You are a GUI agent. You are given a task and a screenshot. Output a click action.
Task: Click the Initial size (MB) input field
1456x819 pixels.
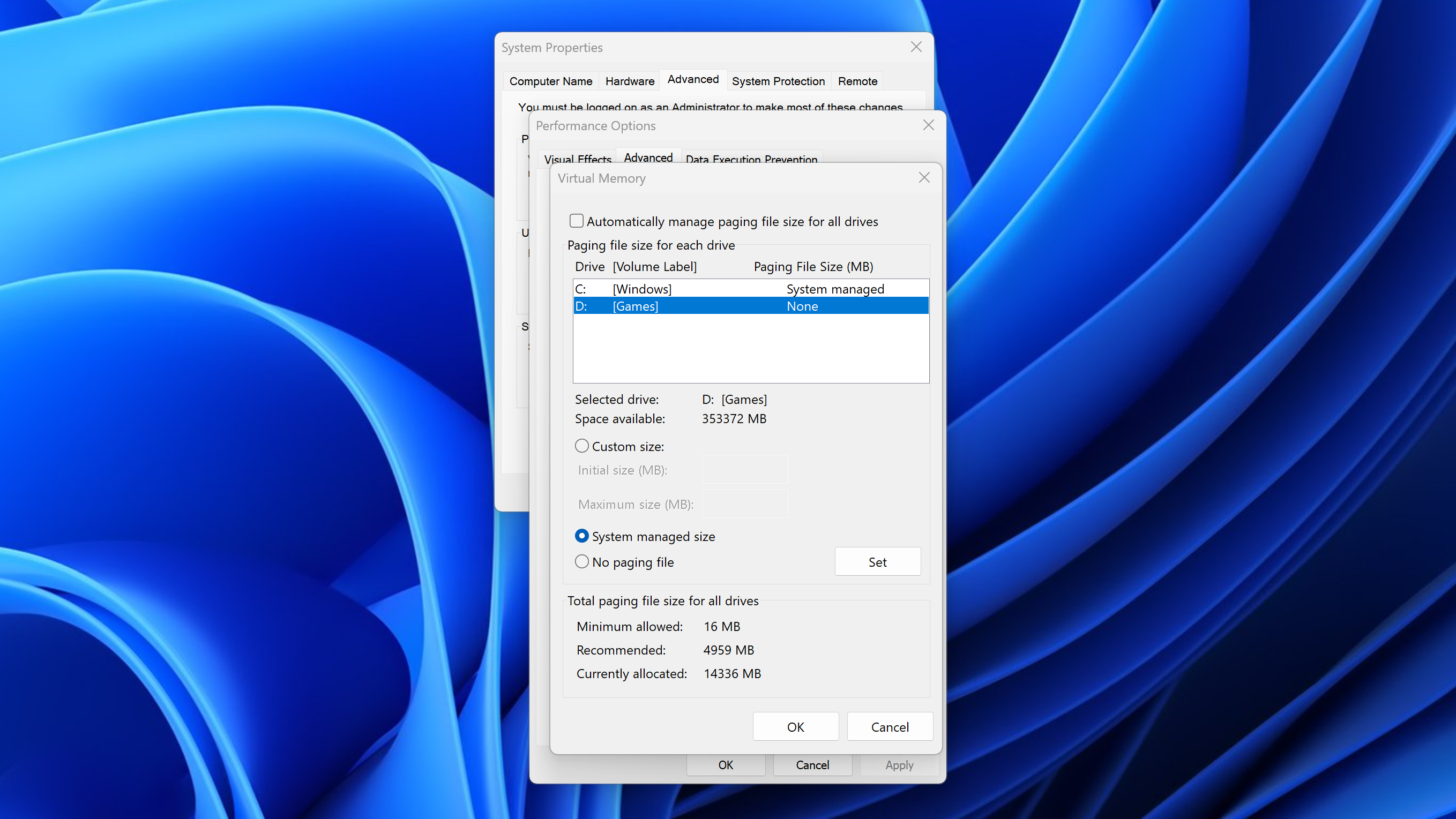744,469
